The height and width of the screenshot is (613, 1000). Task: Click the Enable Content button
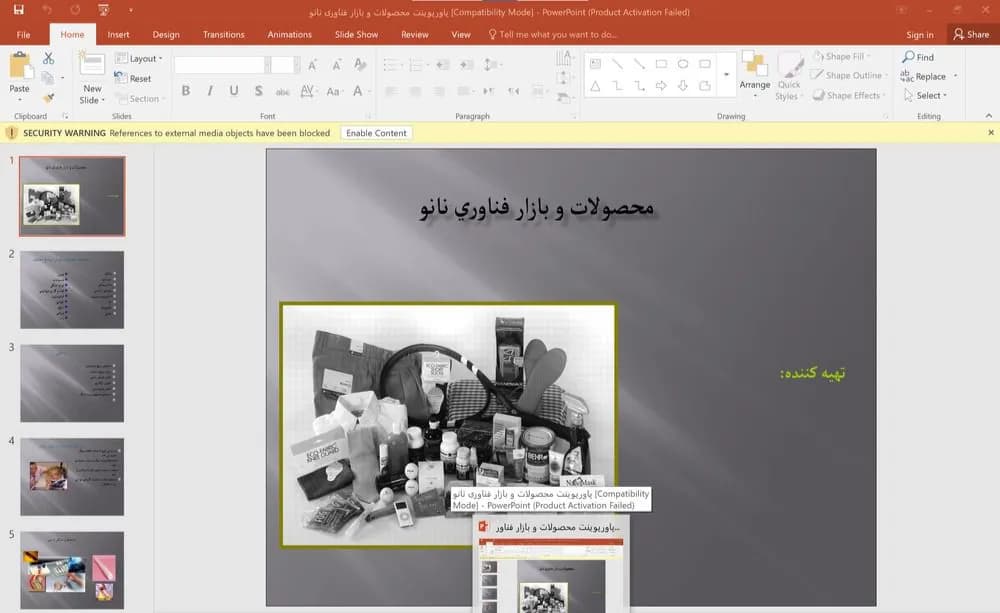click(376, 133)
